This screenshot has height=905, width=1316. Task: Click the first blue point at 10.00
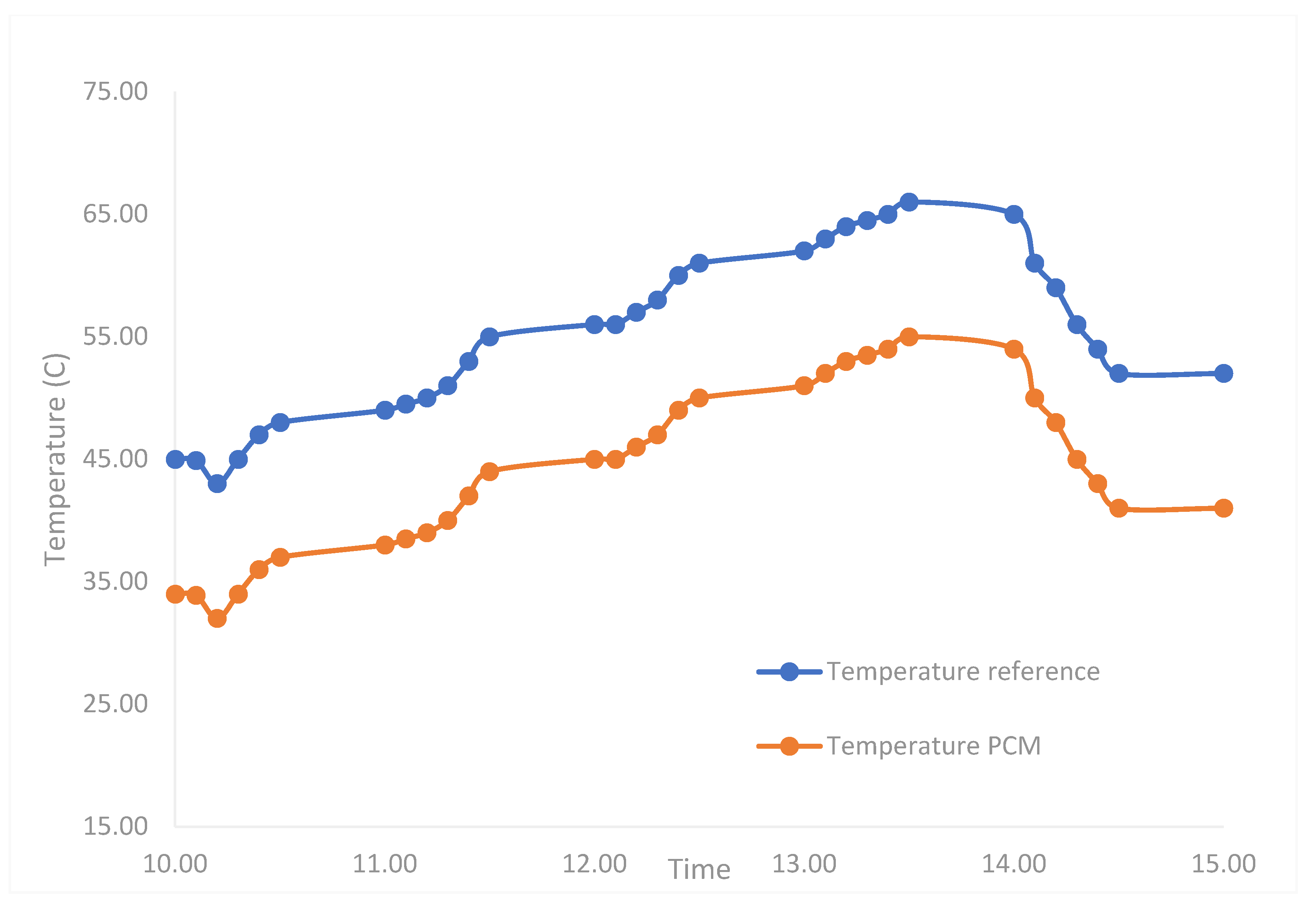[x=175, y=459]
